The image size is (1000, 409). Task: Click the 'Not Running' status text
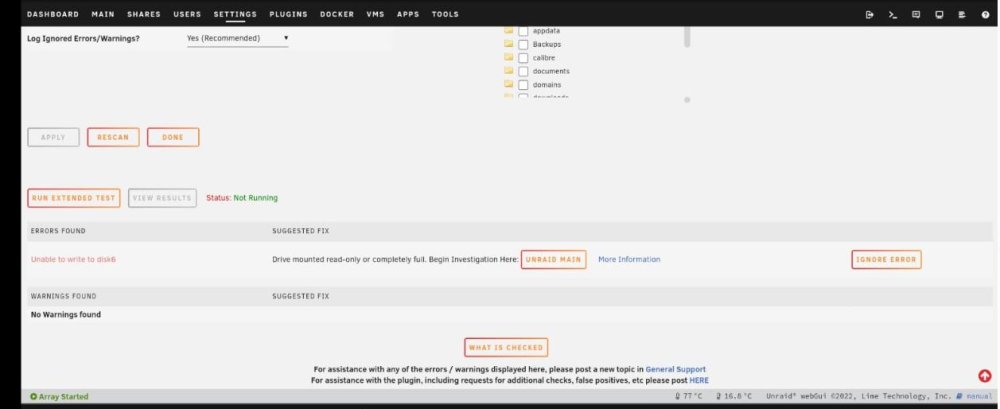click(x=255, y=198)
